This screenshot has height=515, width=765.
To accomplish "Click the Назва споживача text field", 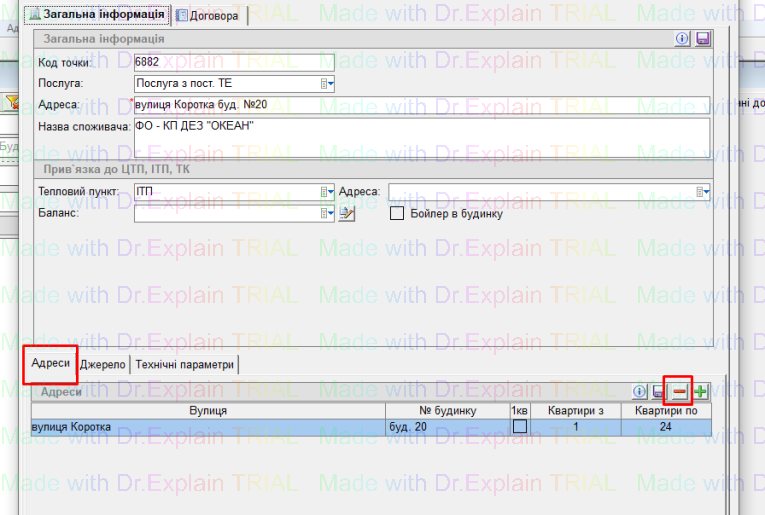I will (x=420, y=136).
